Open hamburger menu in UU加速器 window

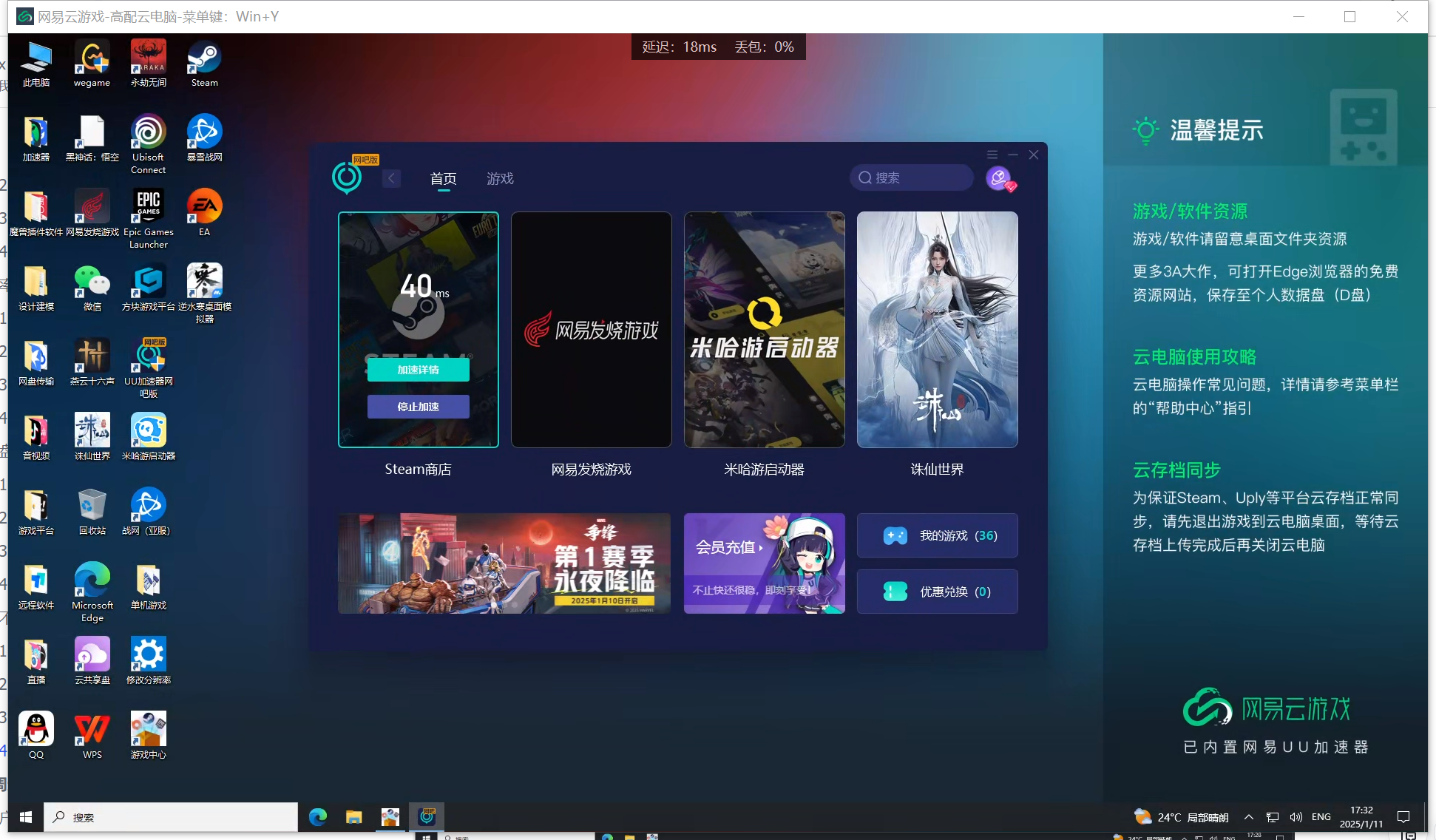point(992,155)
